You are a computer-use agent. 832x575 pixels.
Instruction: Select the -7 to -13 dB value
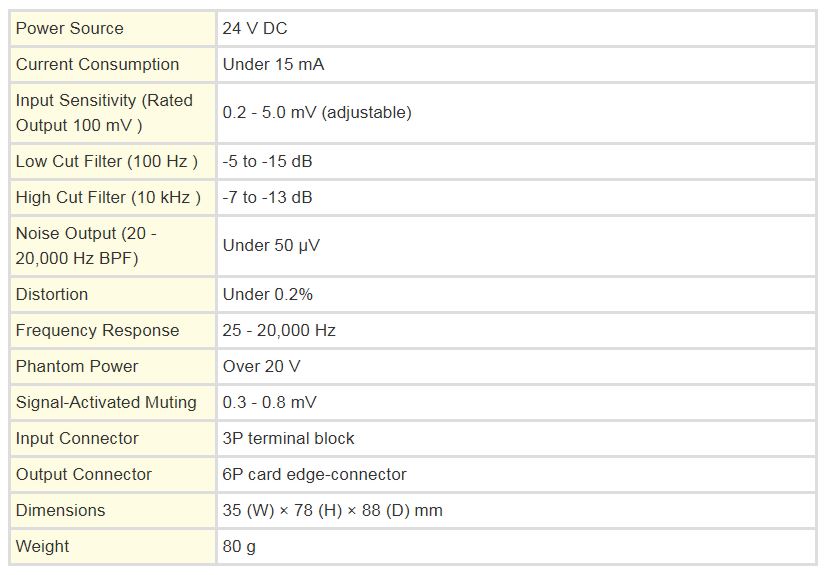point(267,197)
